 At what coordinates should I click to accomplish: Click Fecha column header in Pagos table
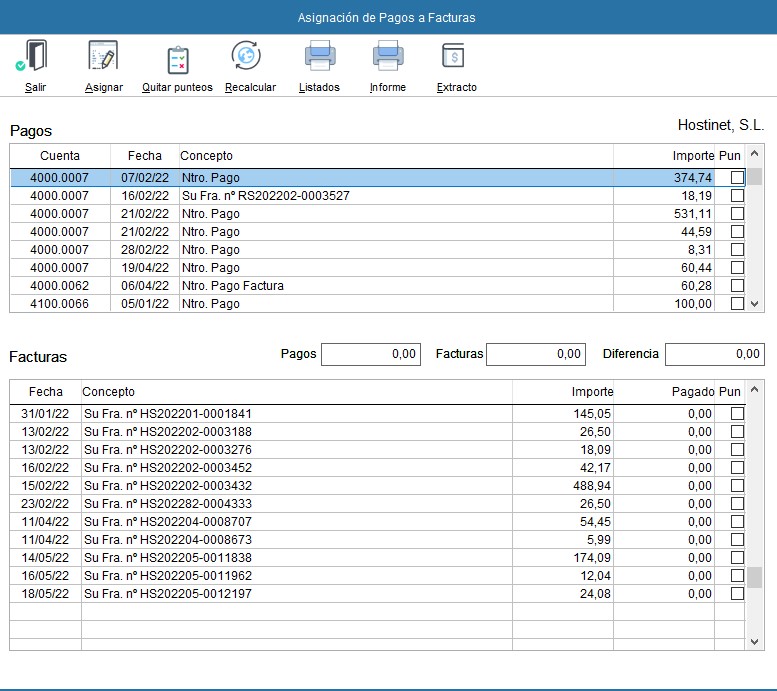click(144, 156)
